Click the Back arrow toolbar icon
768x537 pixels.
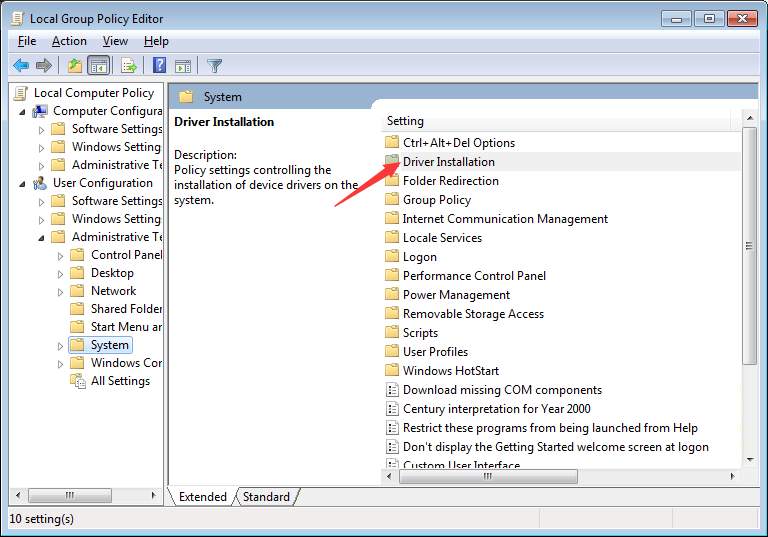pos(21,65)
